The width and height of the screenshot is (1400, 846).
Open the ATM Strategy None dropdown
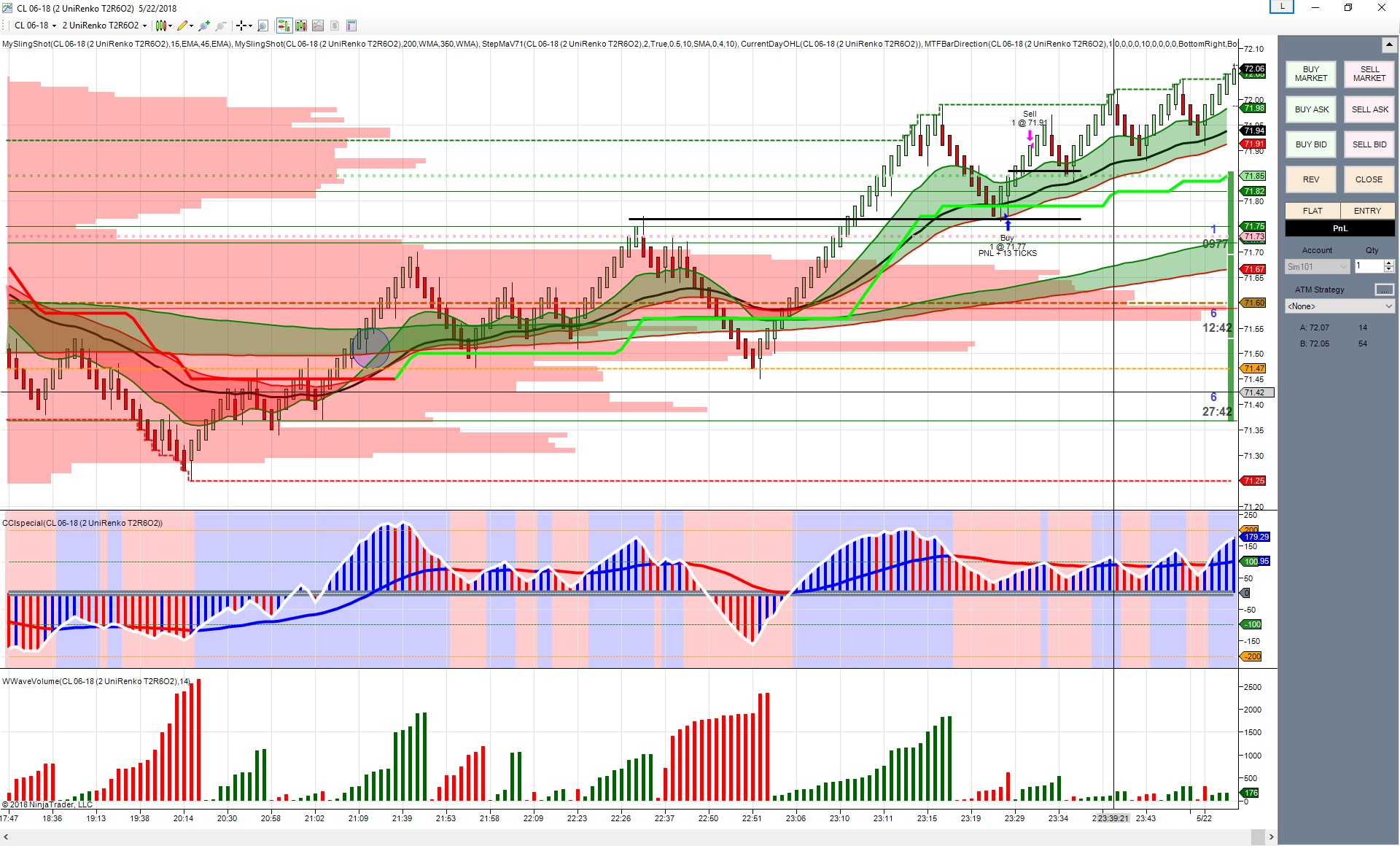1339,306
